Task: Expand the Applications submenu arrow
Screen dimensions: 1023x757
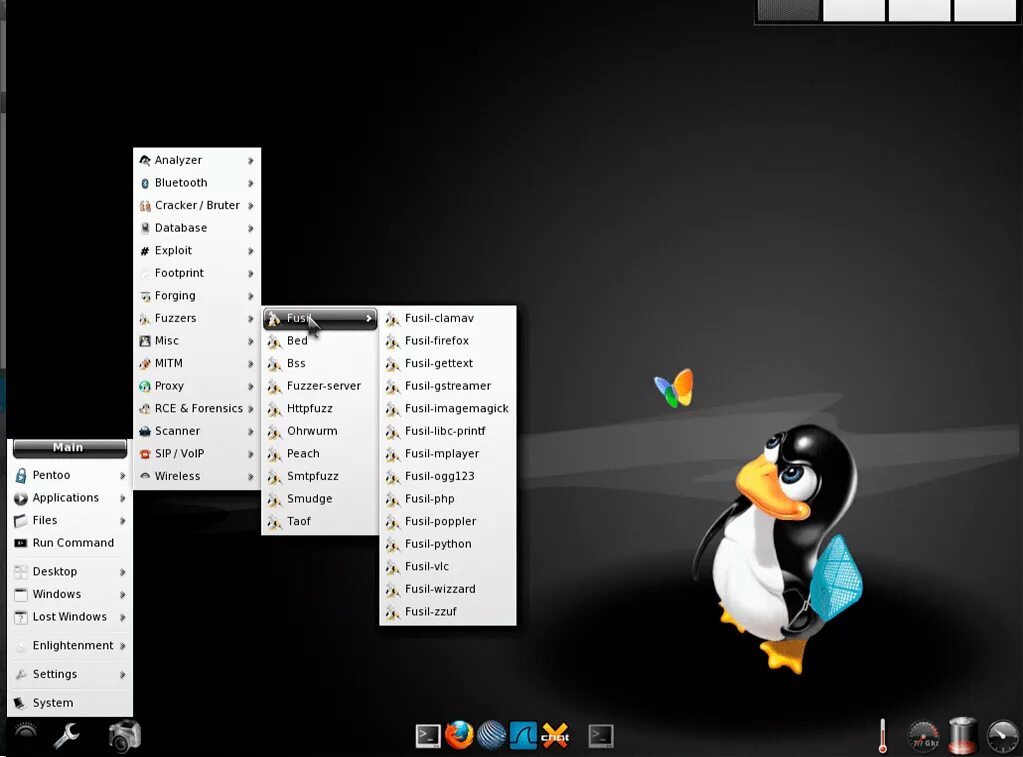Action: coord(123,499)
